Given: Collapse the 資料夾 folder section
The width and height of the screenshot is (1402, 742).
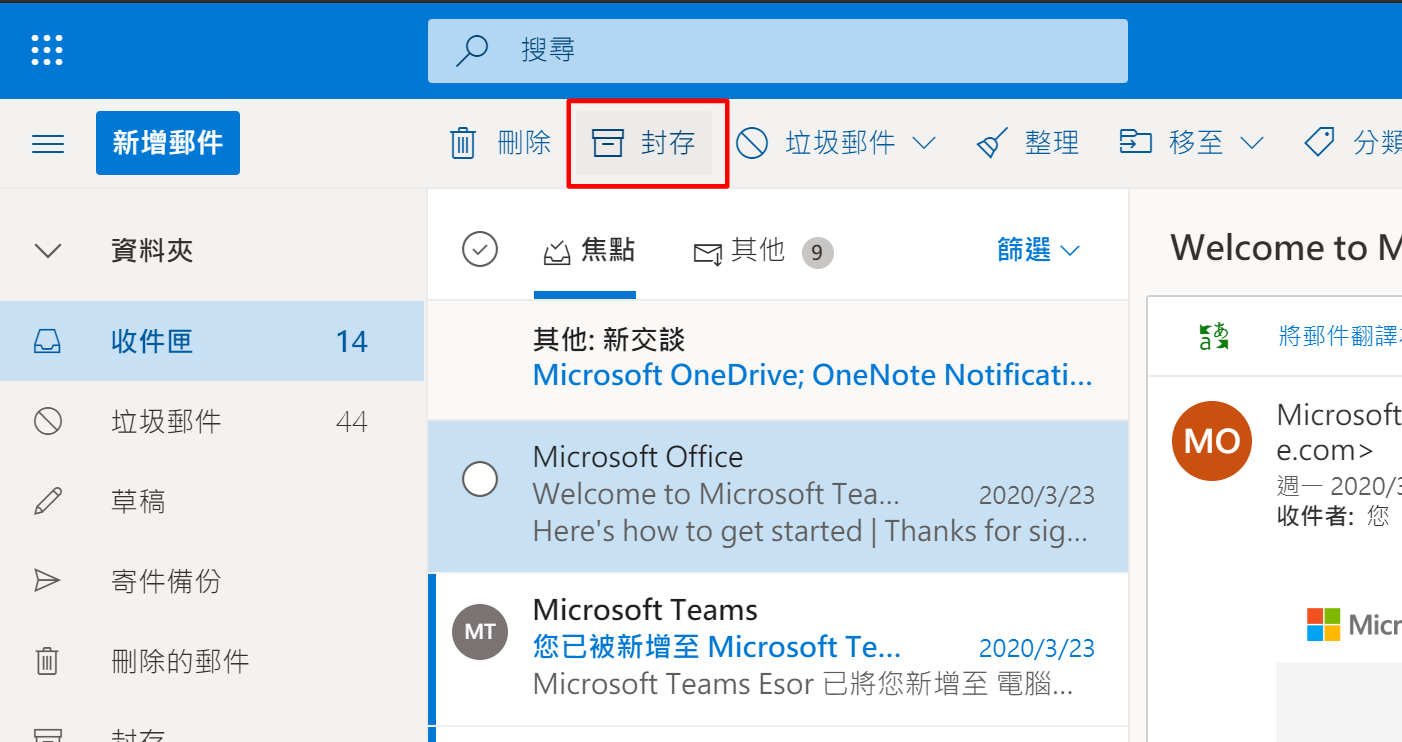Looking at the screenshot, I should pyautogui.click(x=48, y=250).
